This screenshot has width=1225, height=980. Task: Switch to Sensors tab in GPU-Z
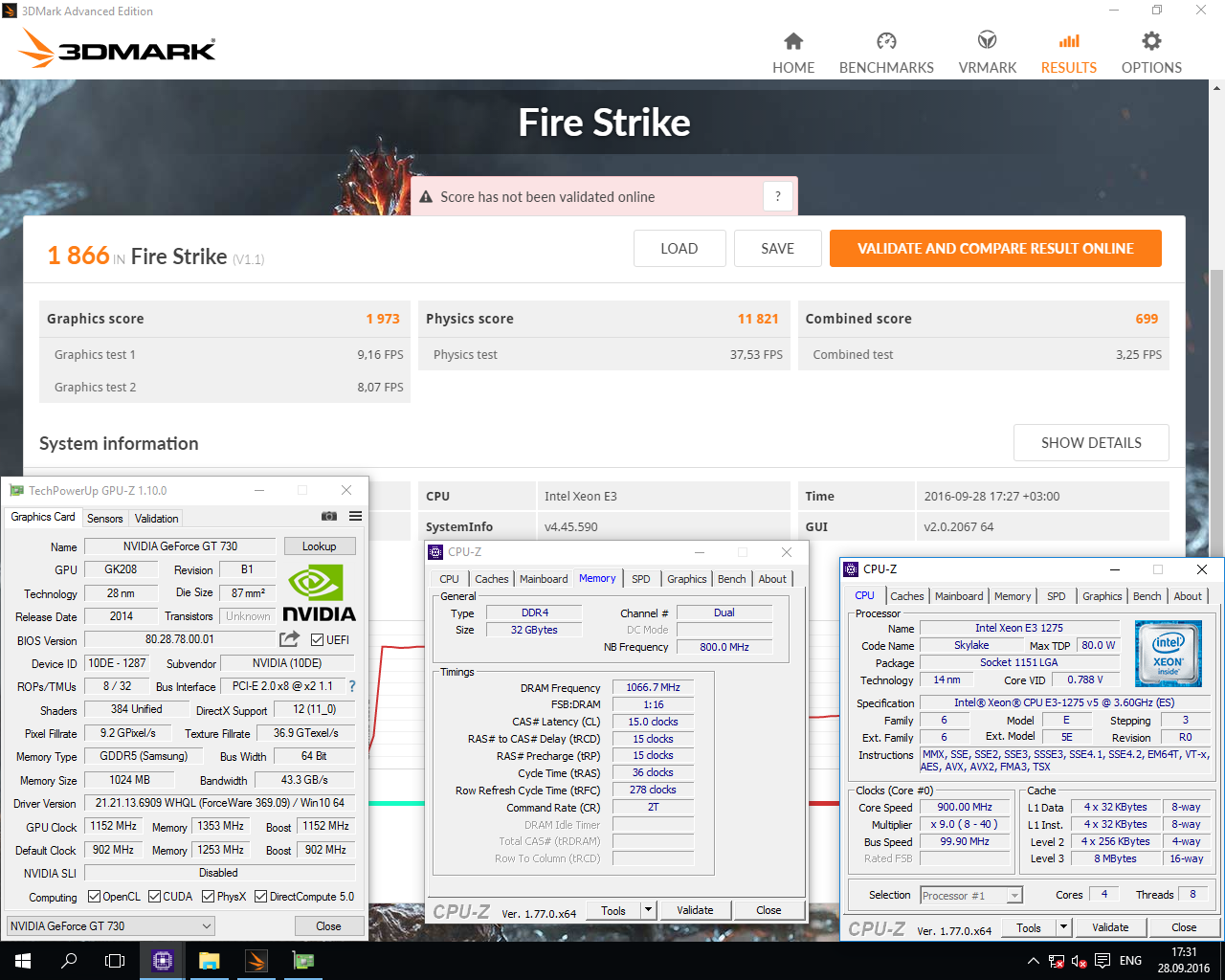pyautogui.click(x=104, y=518)
